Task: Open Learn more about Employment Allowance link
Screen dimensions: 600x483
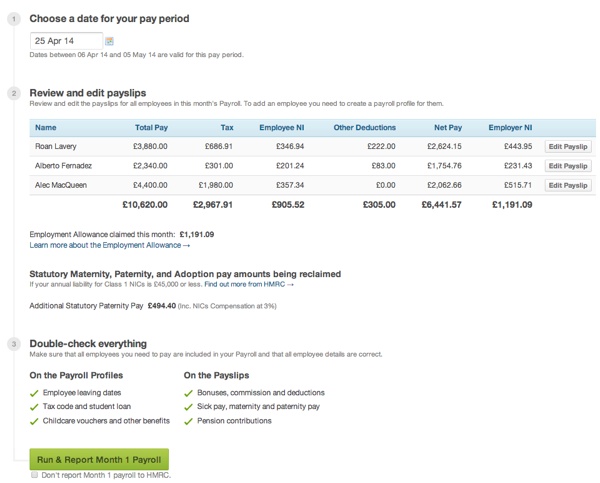Action: [110, 245]
